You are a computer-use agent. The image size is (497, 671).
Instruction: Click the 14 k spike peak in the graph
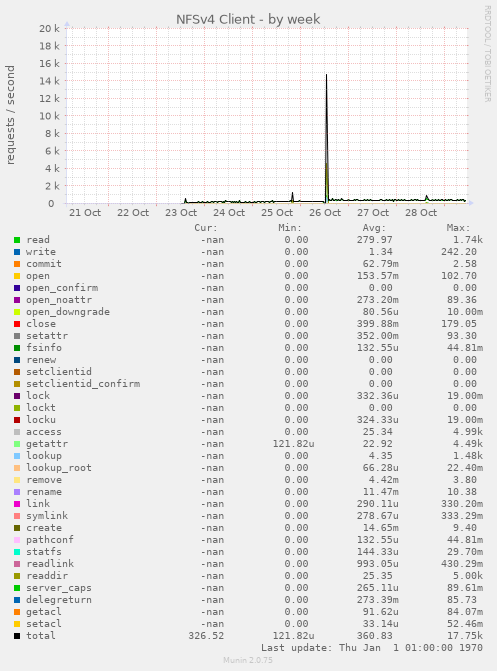coord(327,75)
